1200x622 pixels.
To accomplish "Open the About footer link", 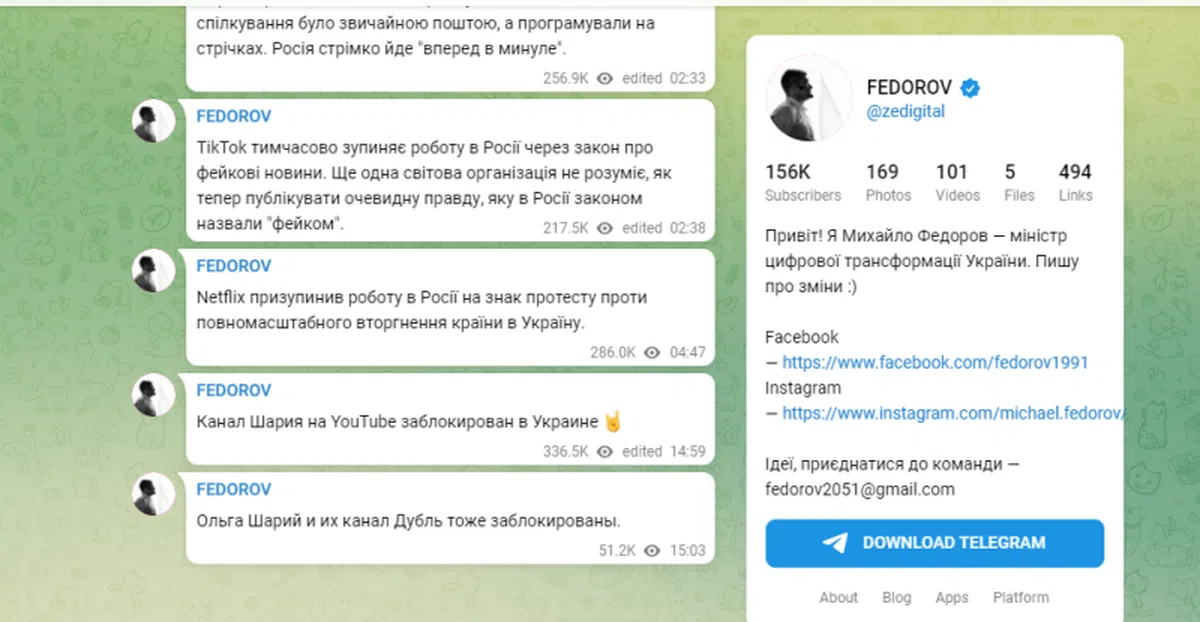I will pos(839,597).
